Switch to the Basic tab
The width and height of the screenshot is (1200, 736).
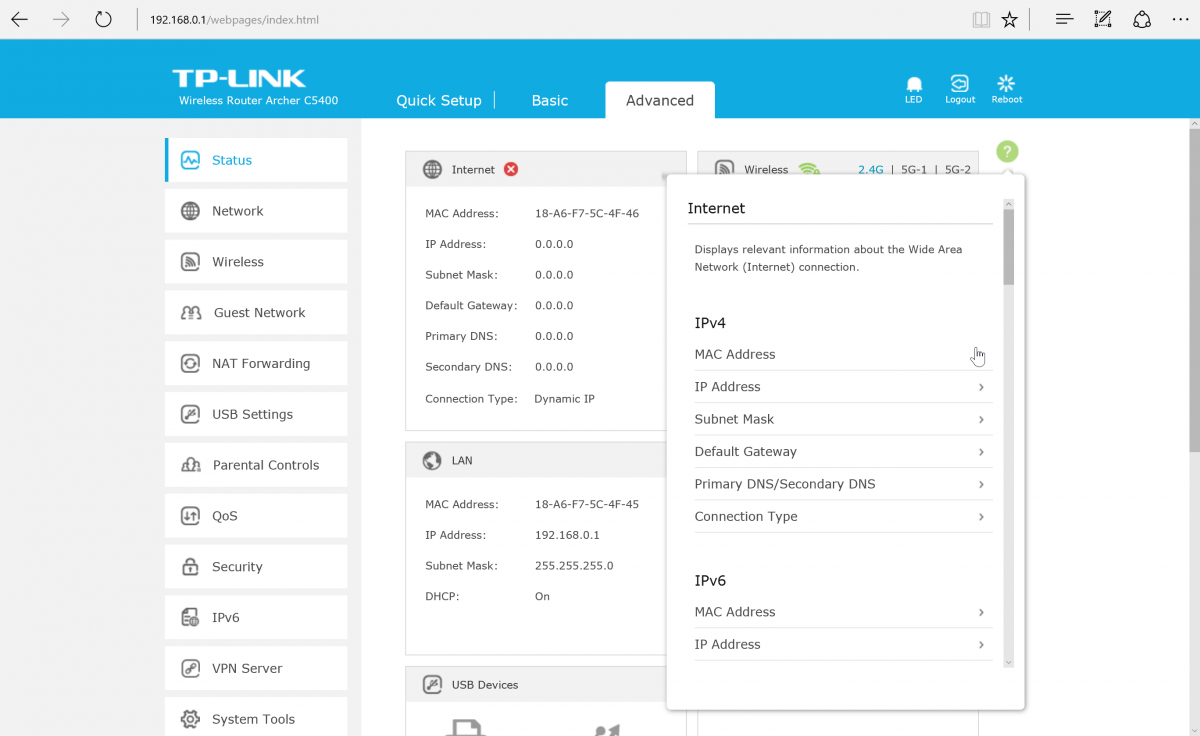click(549, 101)
